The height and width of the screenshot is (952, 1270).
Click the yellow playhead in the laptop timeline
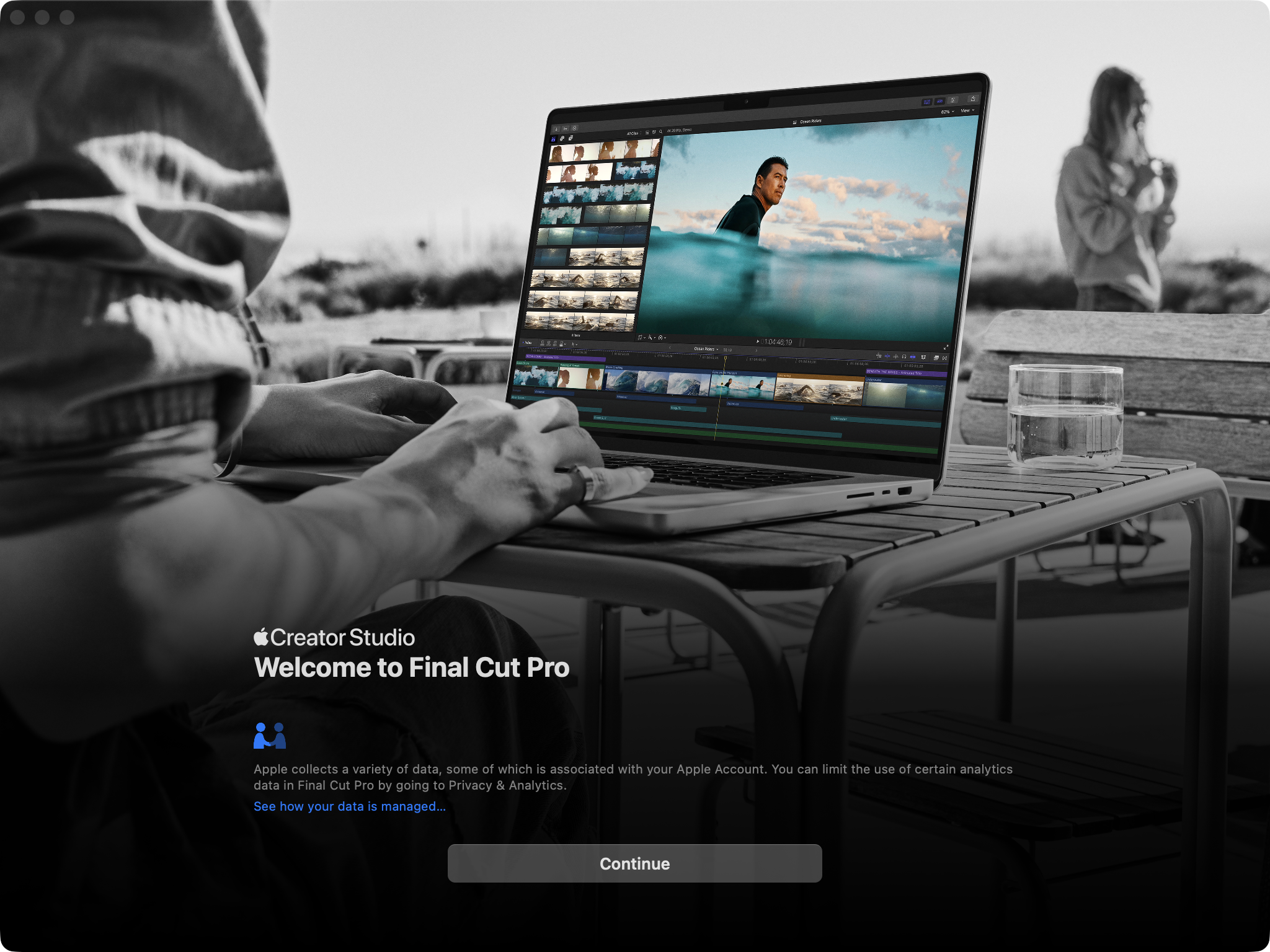724,358
